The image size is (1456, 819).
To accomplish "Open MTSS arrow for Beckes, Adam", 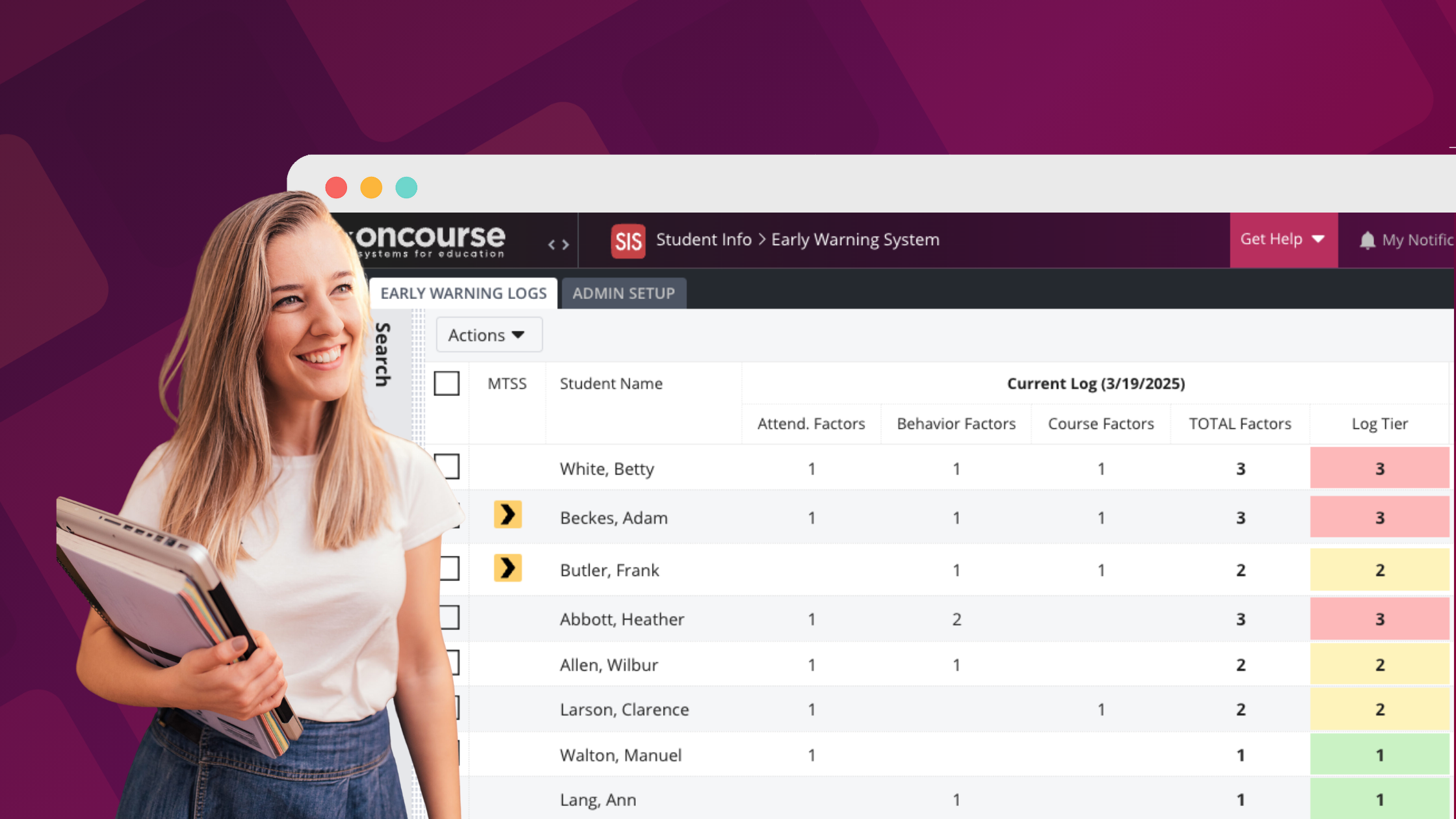I will [508, 515].
